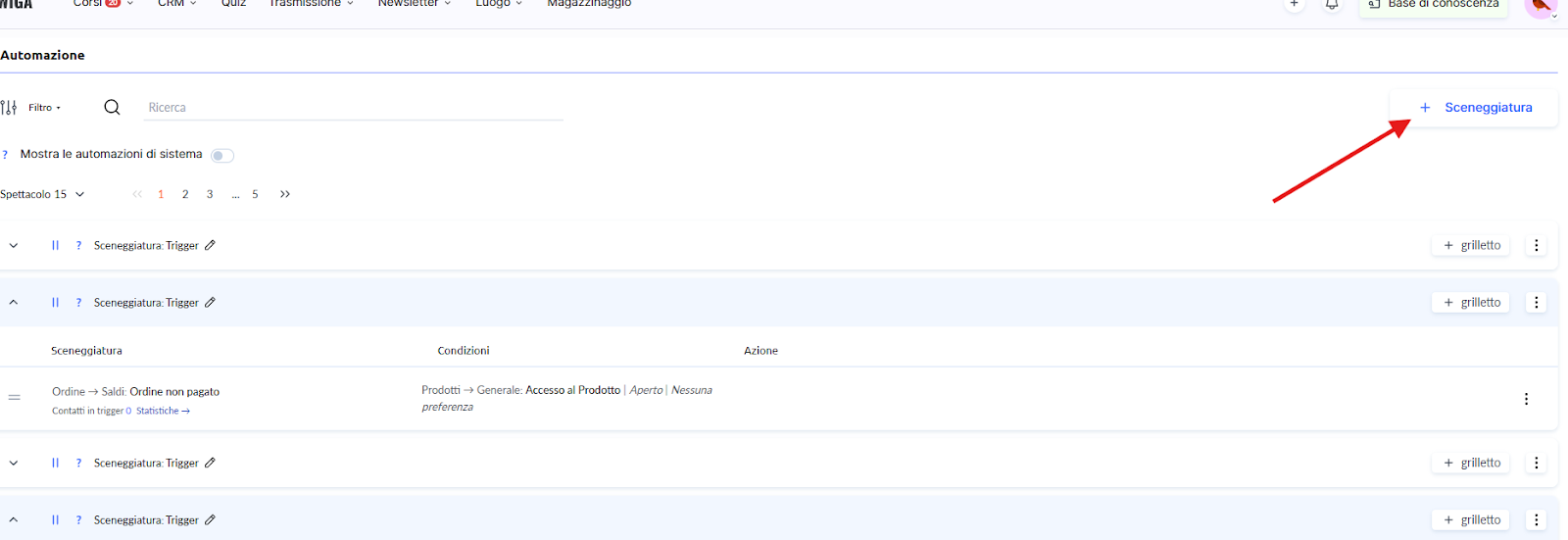
Task: Pause the third Sceneggiatura: Trigger automation
Action: [x=55, y=463]
